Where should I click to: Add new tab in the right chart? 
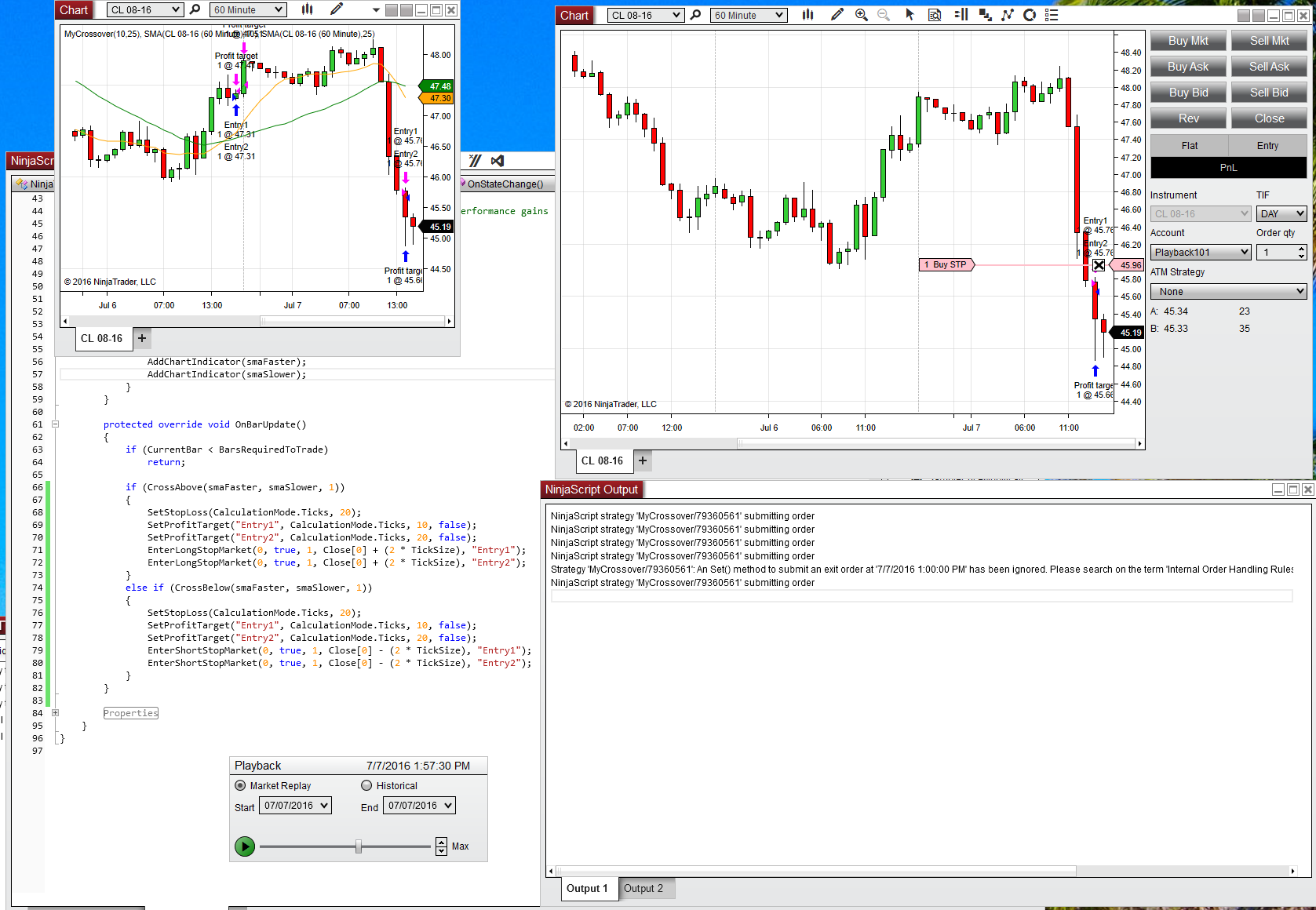click(643, 460)
